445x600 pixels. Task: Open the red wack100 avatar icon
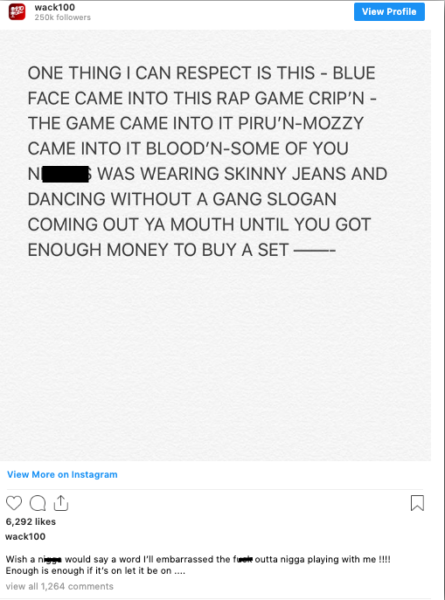pyautogui.click(x=17, y=12)
